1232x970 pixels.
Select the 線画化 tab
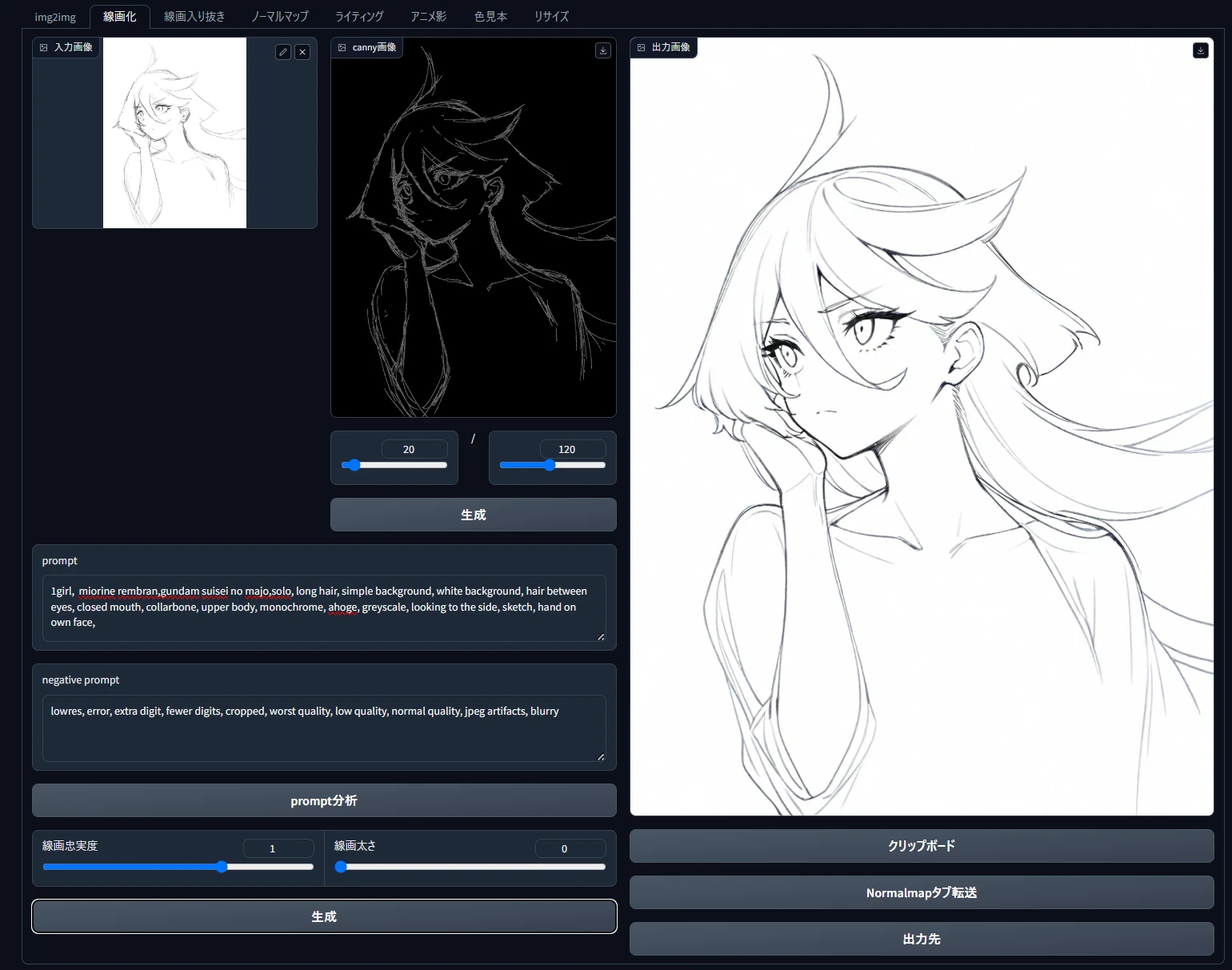(x=120, y=17)
